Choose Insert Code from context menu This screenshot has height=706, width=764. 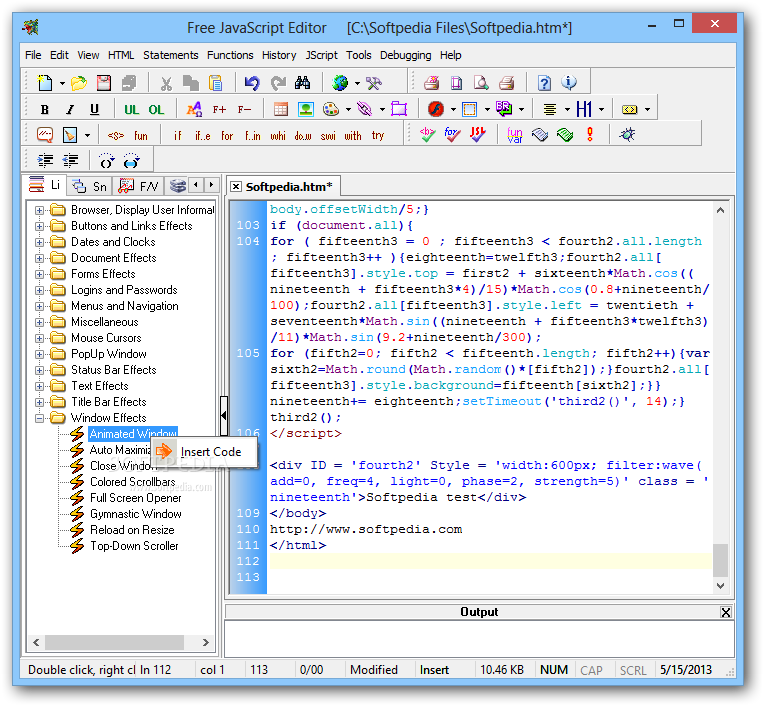(x=204, y=452)
